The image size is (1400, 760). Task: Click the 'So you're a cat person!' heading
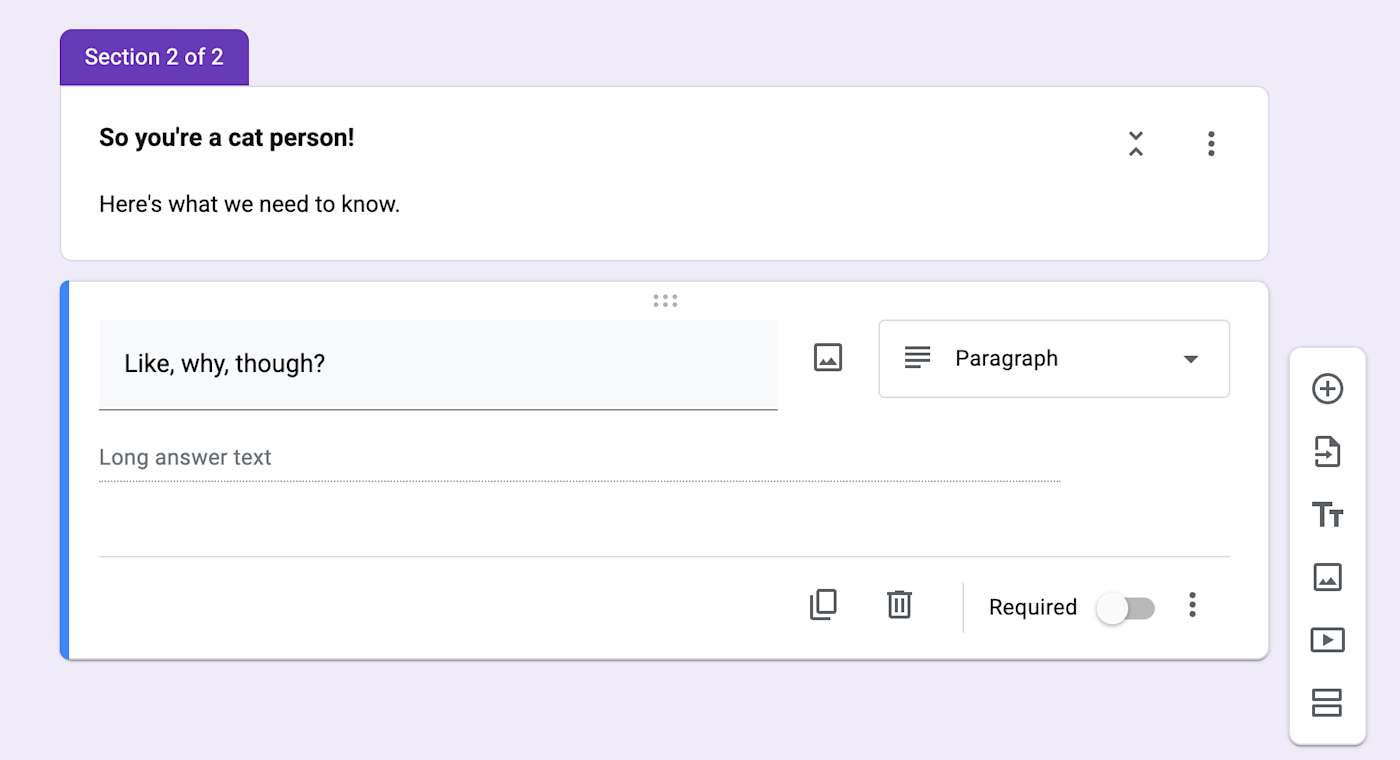pos(227,138)
